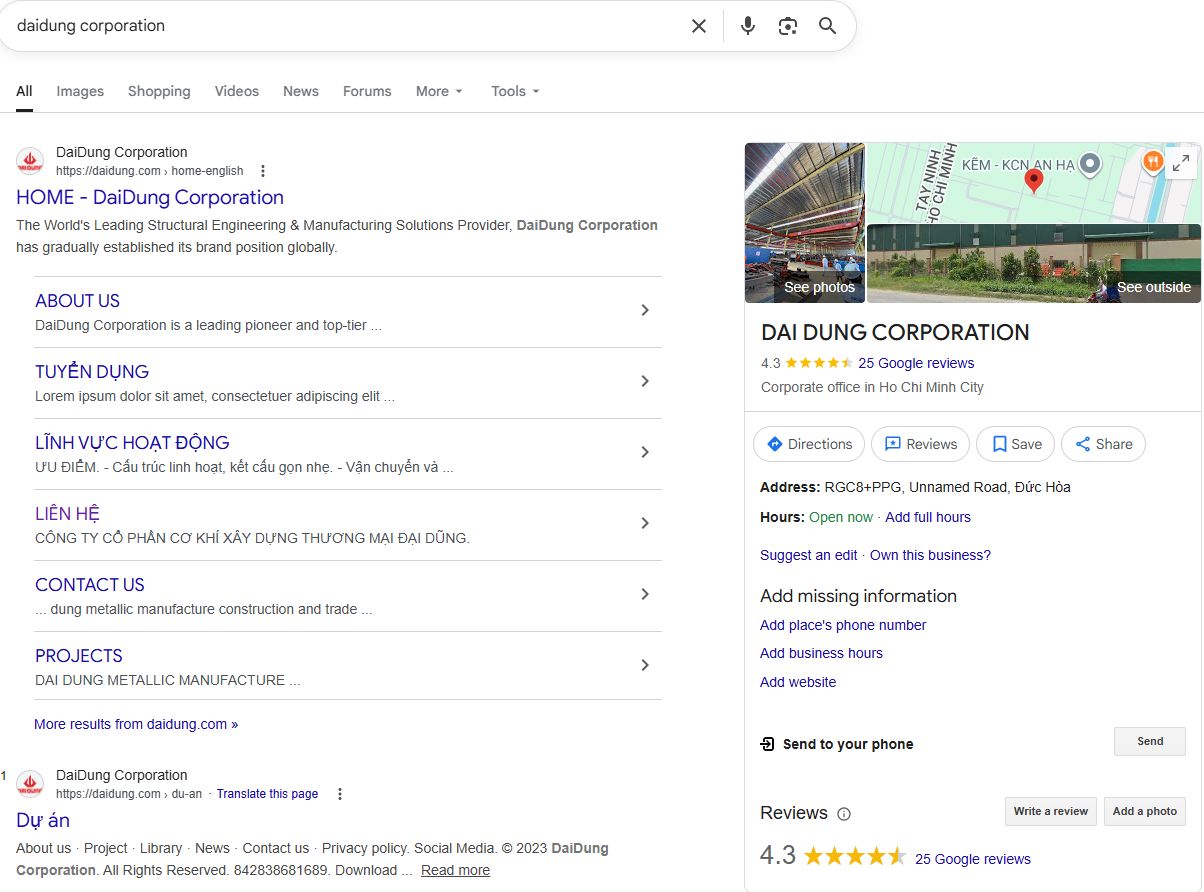Image resolution: width=1204 pixels, height=892 pixels.
Task: Open the info tooltip beside Reviews heading
Action: pos(846,814)
